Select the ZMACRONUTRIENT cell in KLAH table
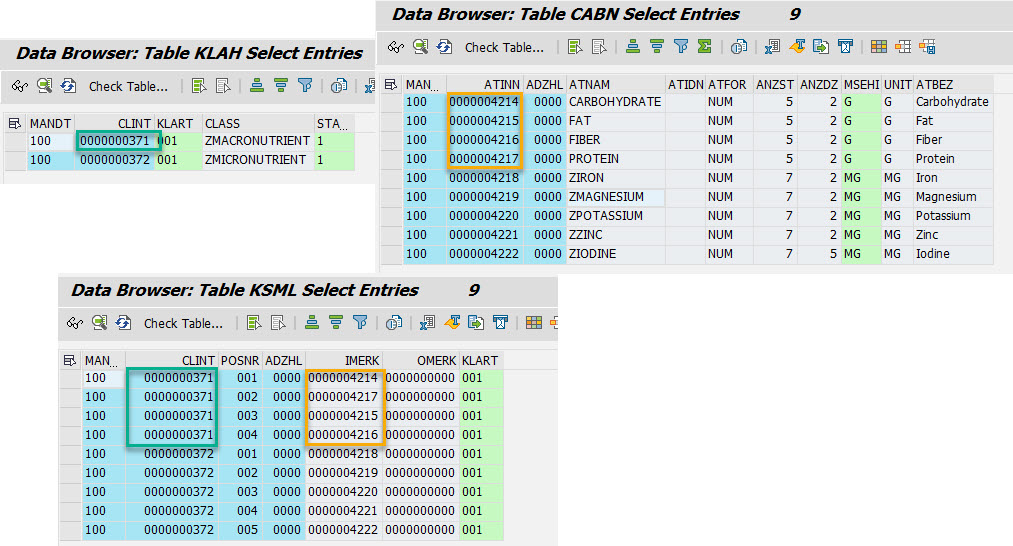This screenshot has height=546, width=1013. [x=258, y=141]
